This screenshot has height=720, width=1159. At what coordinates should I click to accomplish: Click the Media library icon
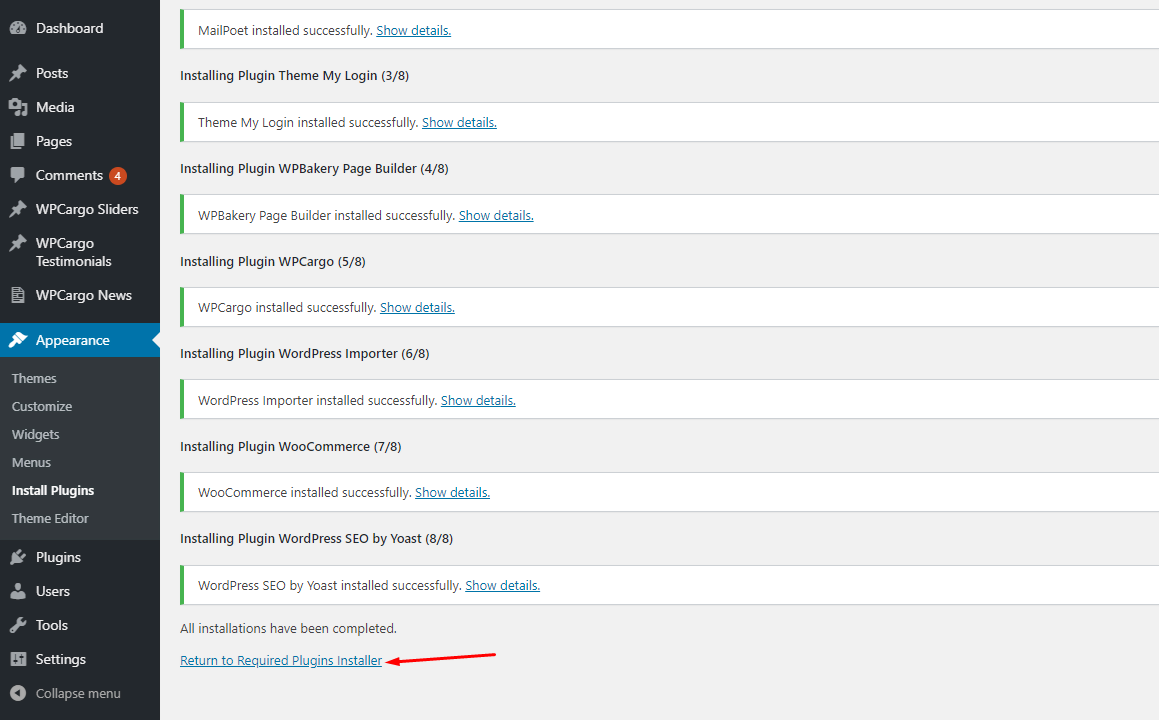[x=18, y=107]
